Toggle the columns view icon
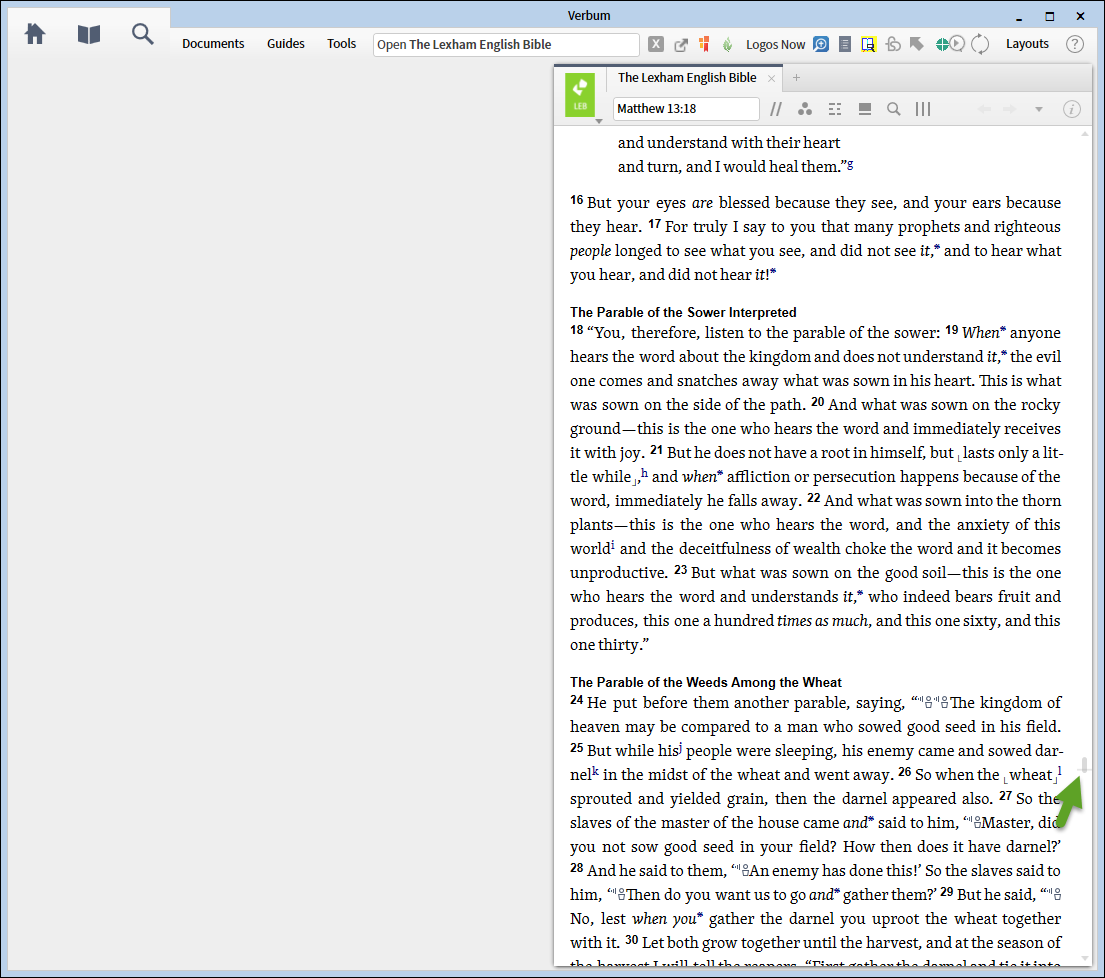Screen dimensions: 1105x978 [x=923, y=109]
